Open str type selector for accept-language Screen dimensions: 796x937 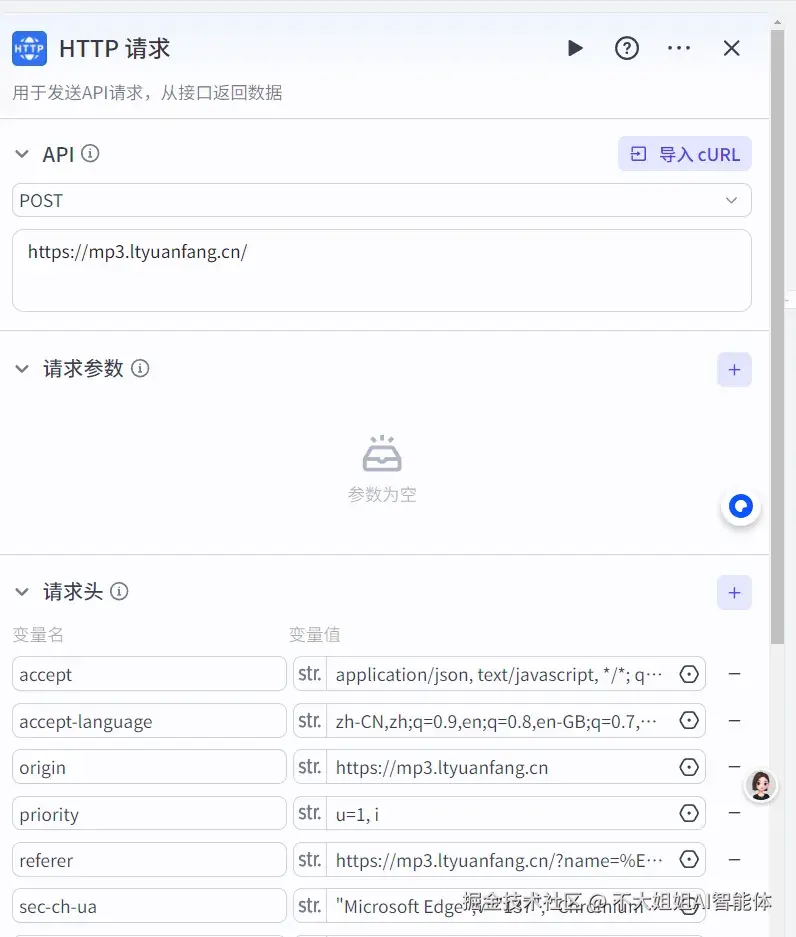pos(310,721)
